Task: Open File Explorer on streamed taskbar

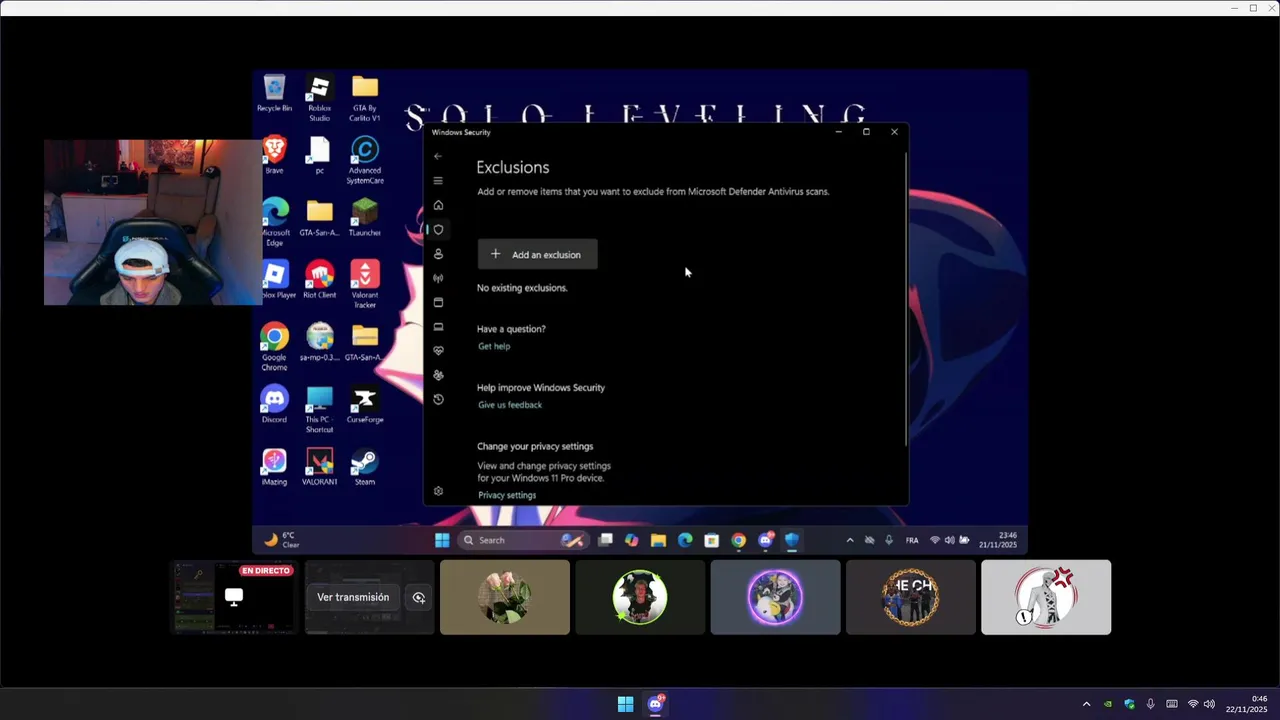Action: (x=658, y=540)
